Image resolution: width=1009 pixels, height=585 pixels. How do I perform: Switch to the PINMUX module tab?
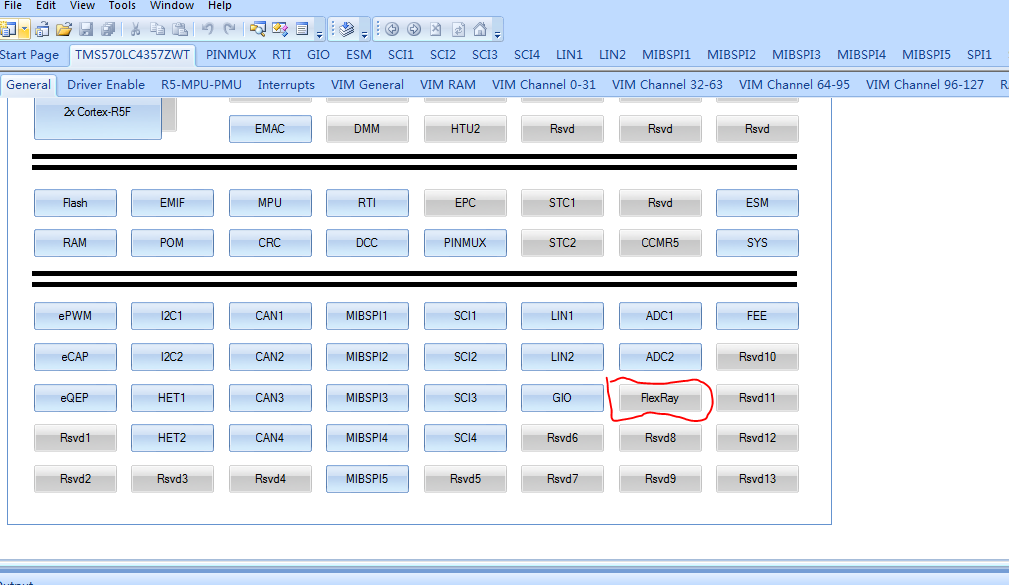tap(231, 55)
